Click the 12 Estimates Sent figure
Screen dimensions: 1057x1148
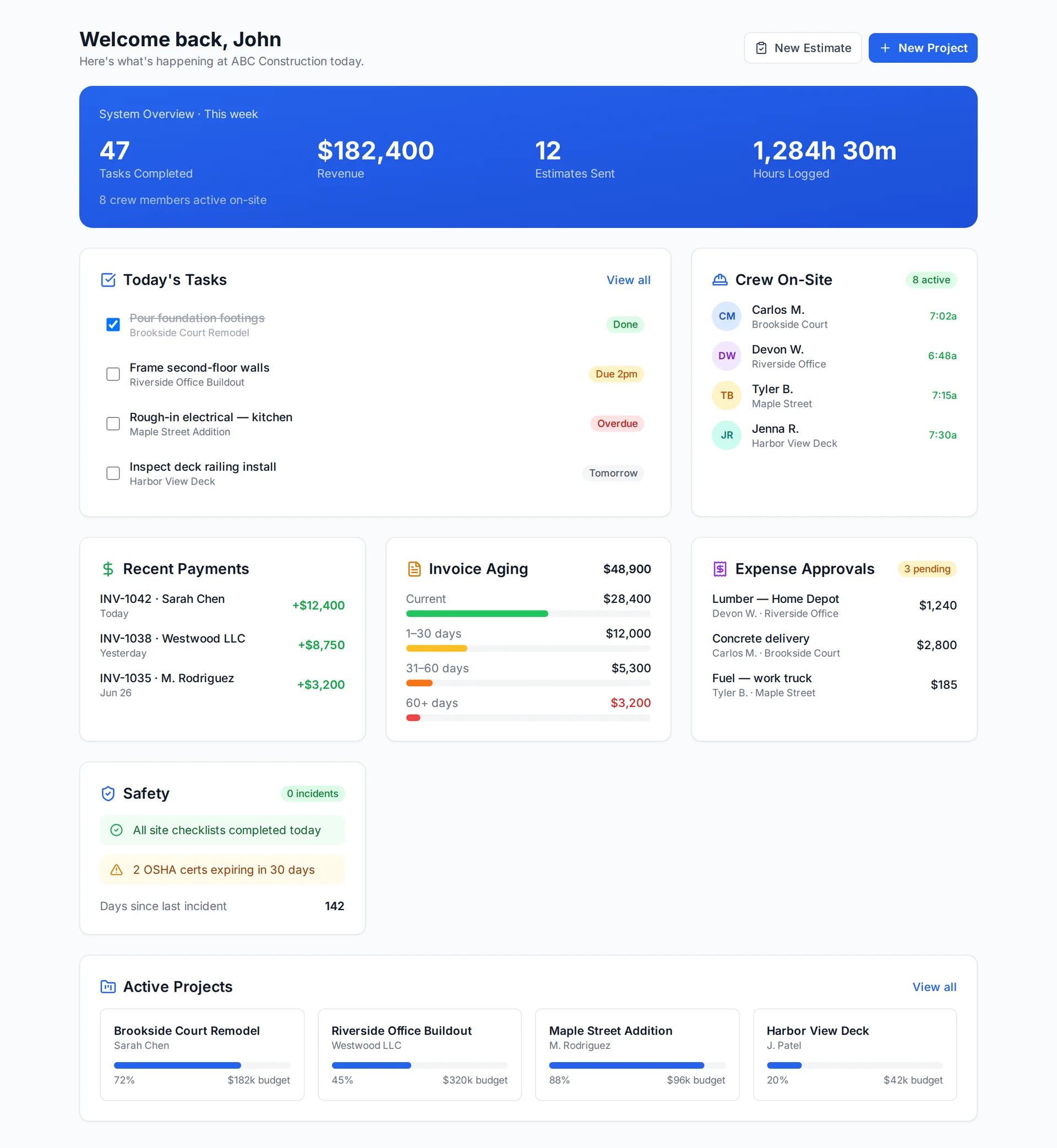(548, 150)
